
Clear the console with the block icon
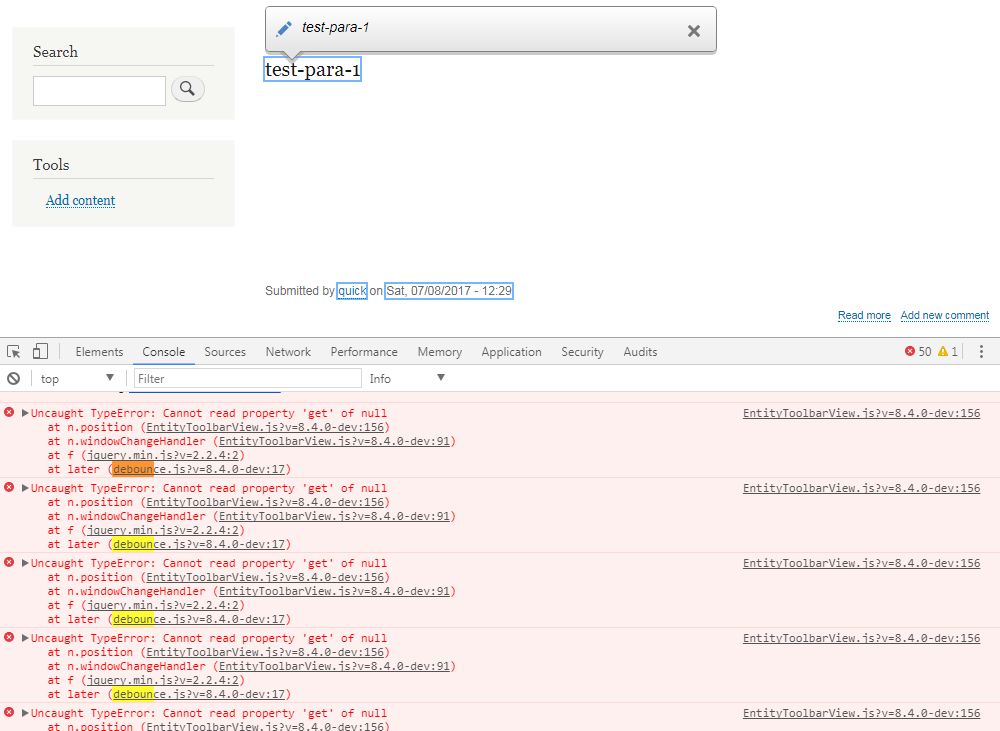pos(13,378)
